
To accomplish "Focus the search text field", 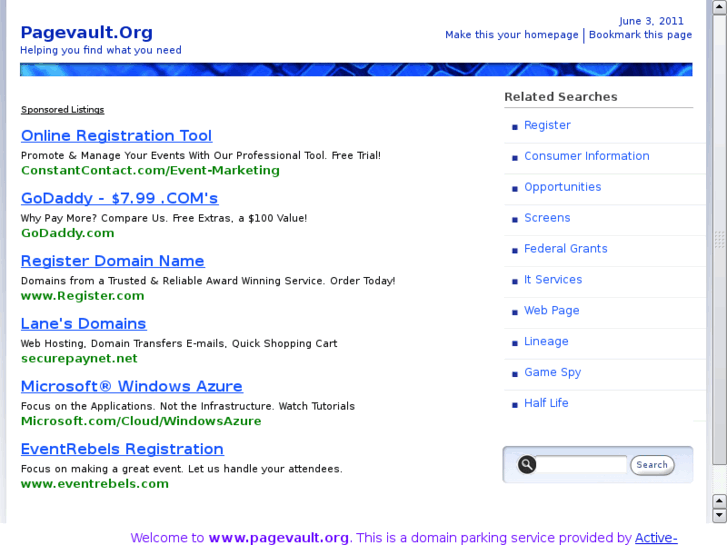I will (581, 464).
